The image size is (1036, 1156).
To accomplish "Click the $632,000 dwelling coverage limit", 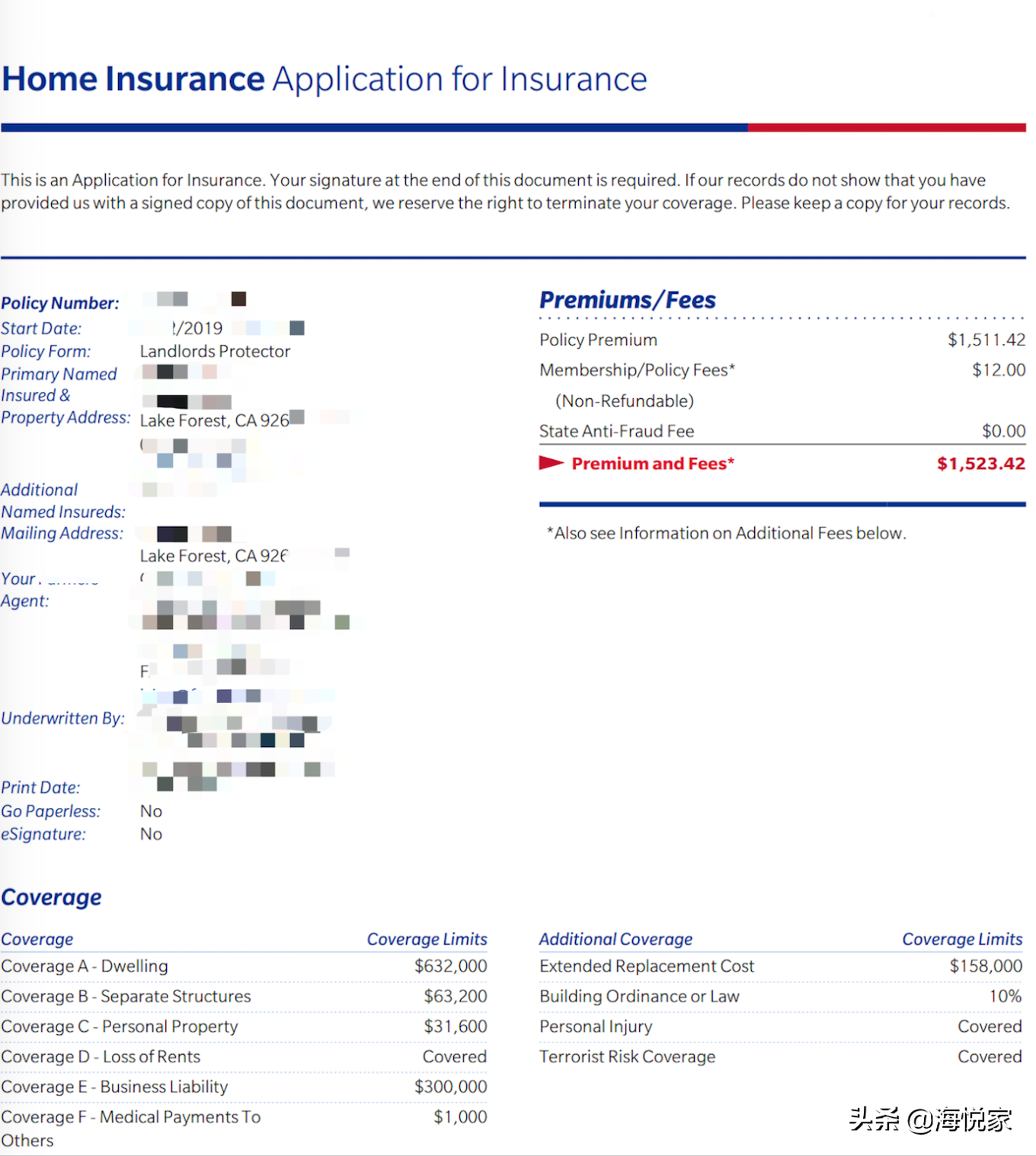I will [450, 966].
